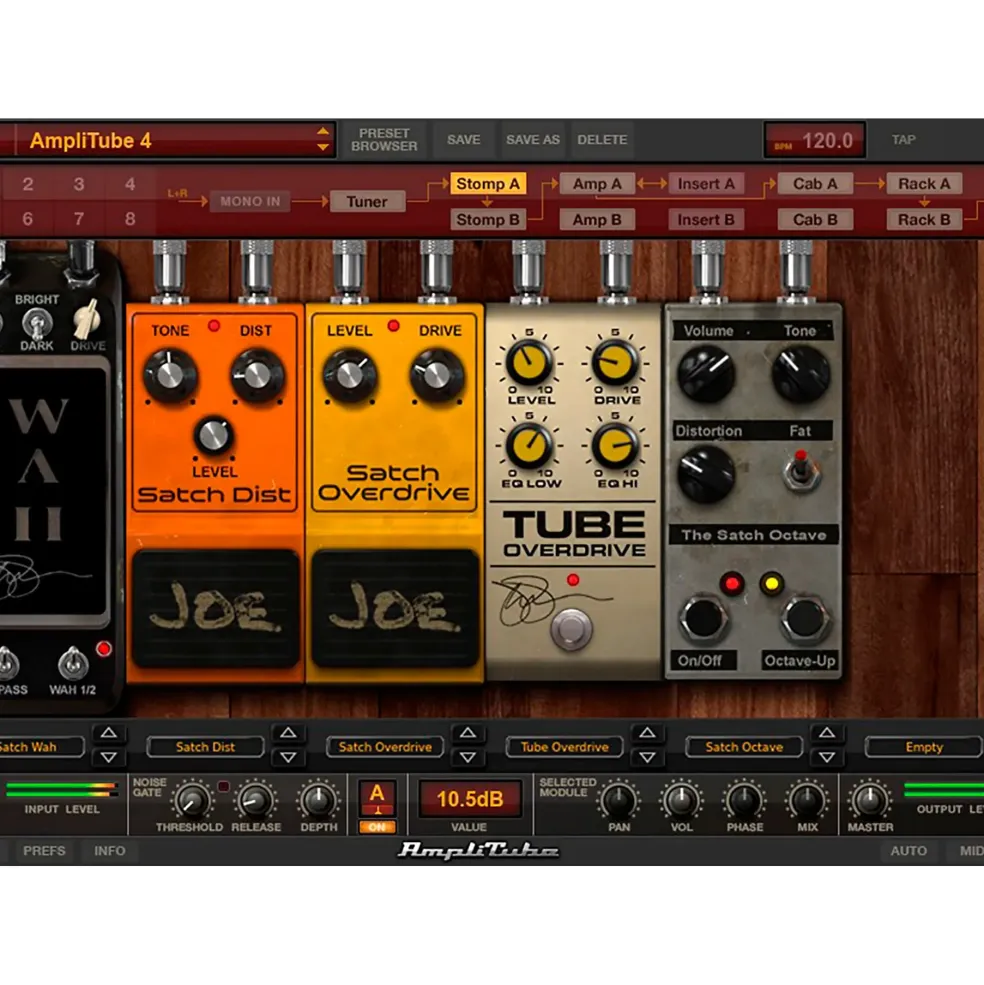The width and height of the screenshot is (984, 985).
Task: Click the DELETE preset button
Action: click(x=602, y=139)
